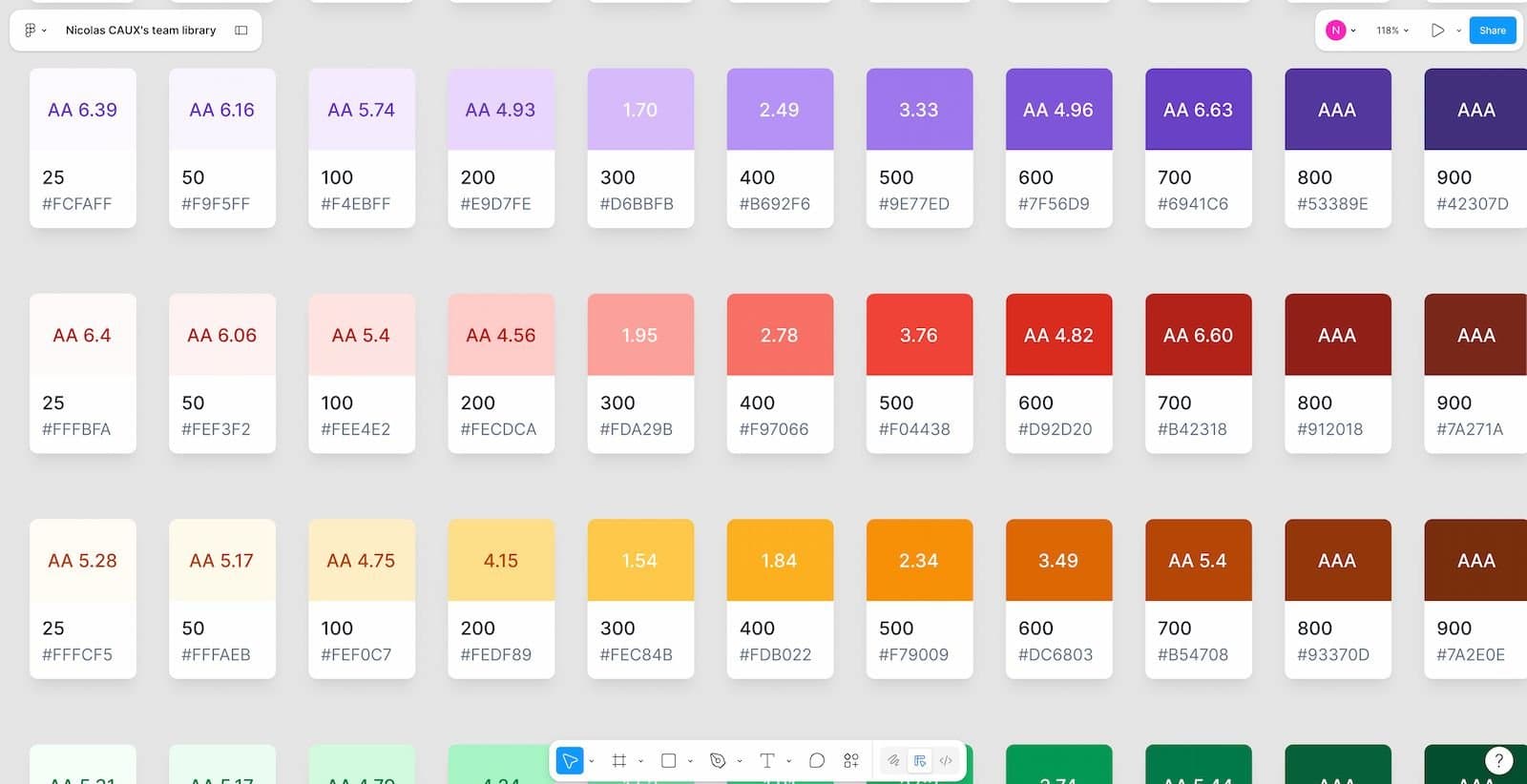Select red 700 swatch labeled AA 6.60
This screenshot has height=784, width=1527.
(1198, 335)
